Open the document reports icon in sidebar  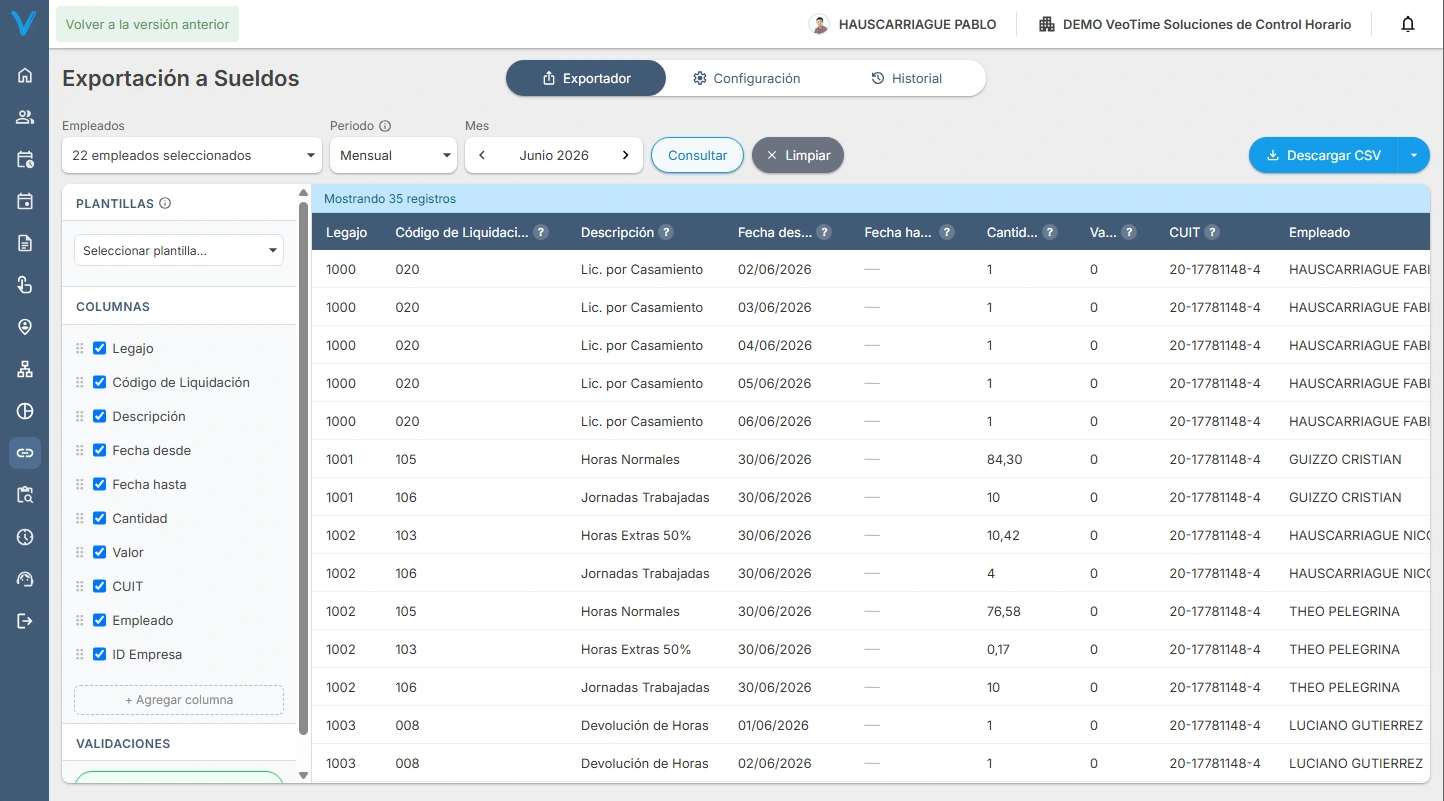25,243
